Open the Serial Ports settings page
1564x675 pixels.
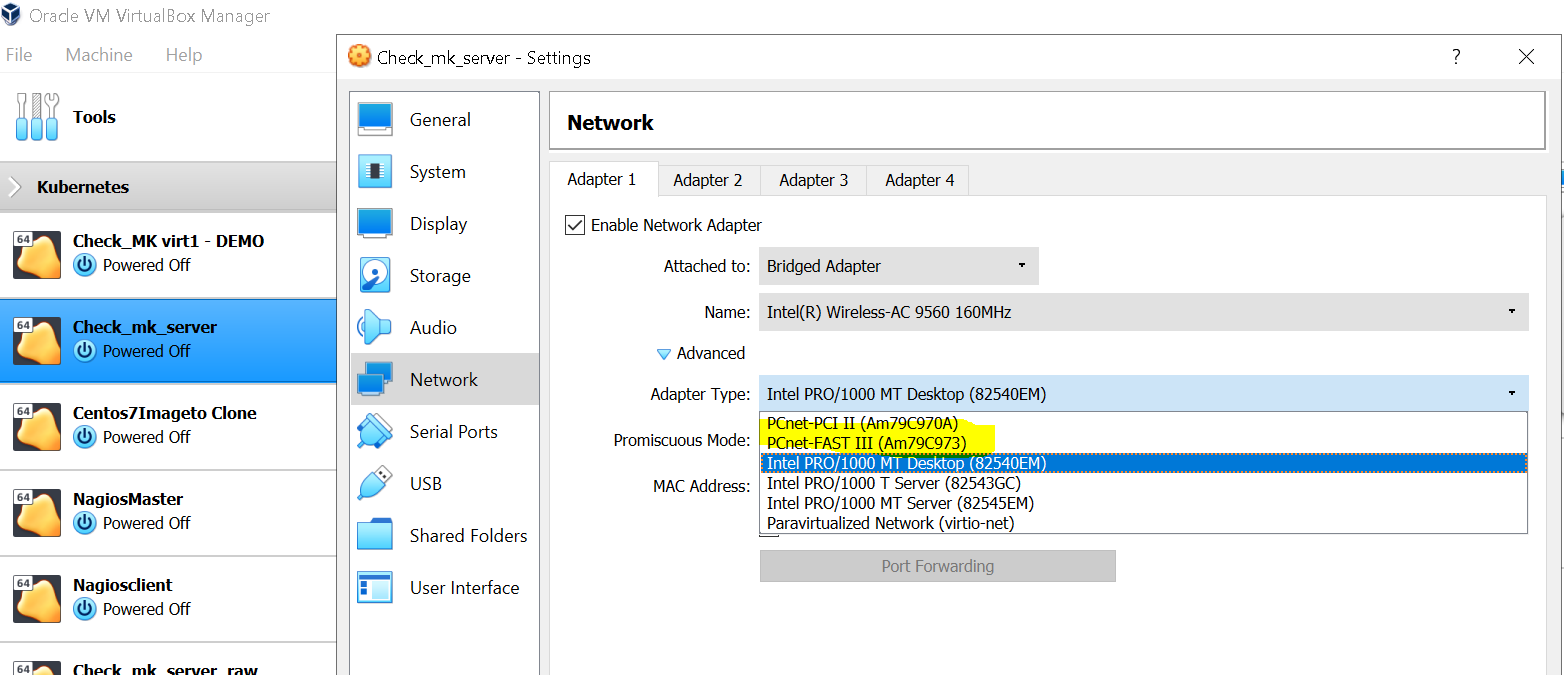tap(375, 431)
